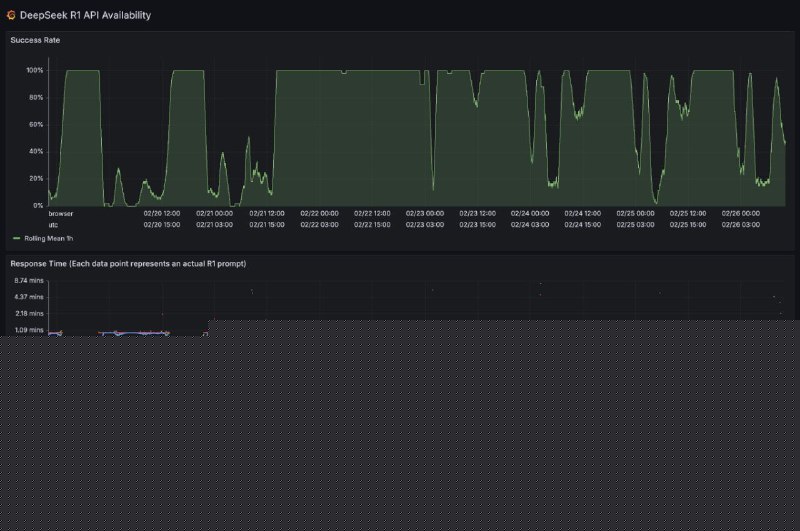Viewport: 800px width, 531px height.
Task: Click the 8.74 mins axis label
Action: (x=29, y=281)
